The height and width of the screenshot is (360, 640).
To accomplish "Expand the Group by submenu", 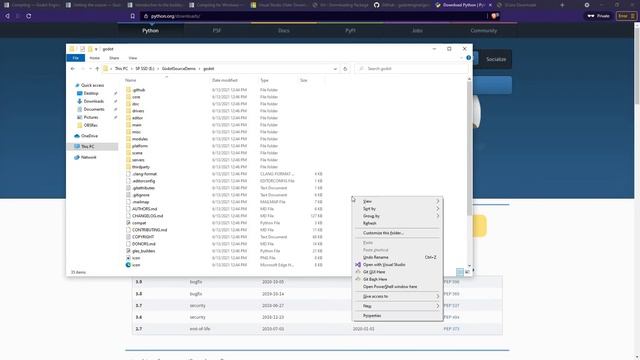I will tap(398, 216).
